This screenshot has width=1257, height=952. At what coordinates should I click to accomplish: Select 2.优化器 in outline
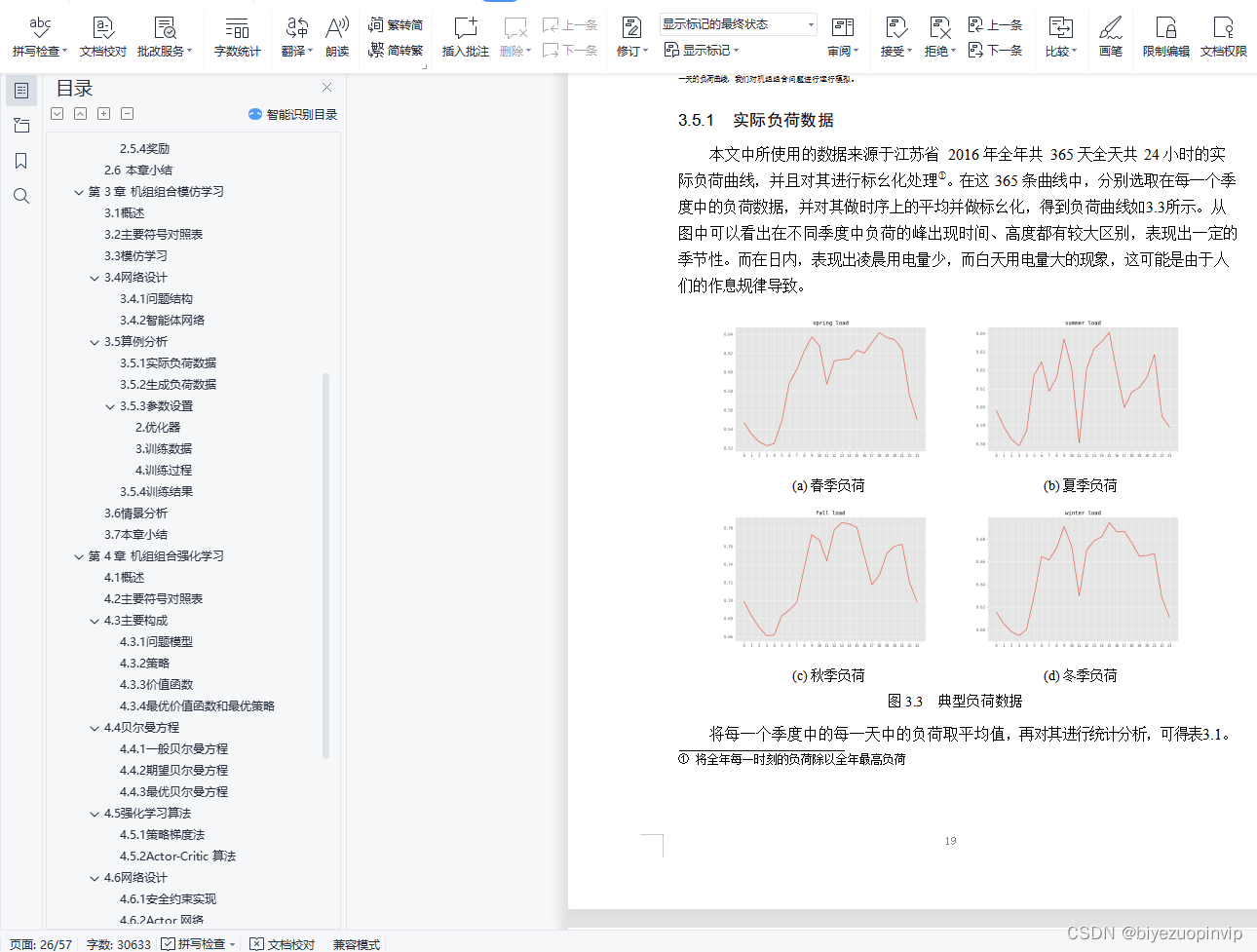[158, 428]
